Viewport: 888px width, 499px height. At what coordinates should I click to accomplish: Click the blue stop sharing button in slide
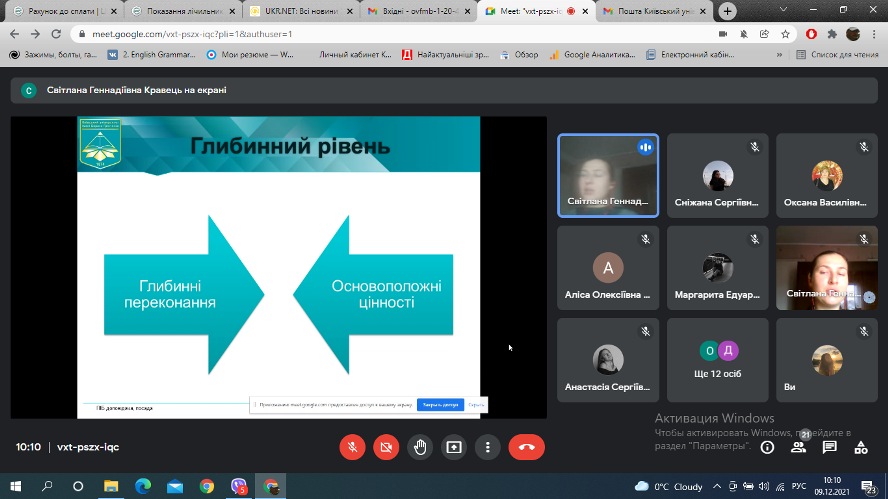coord(441,404)
